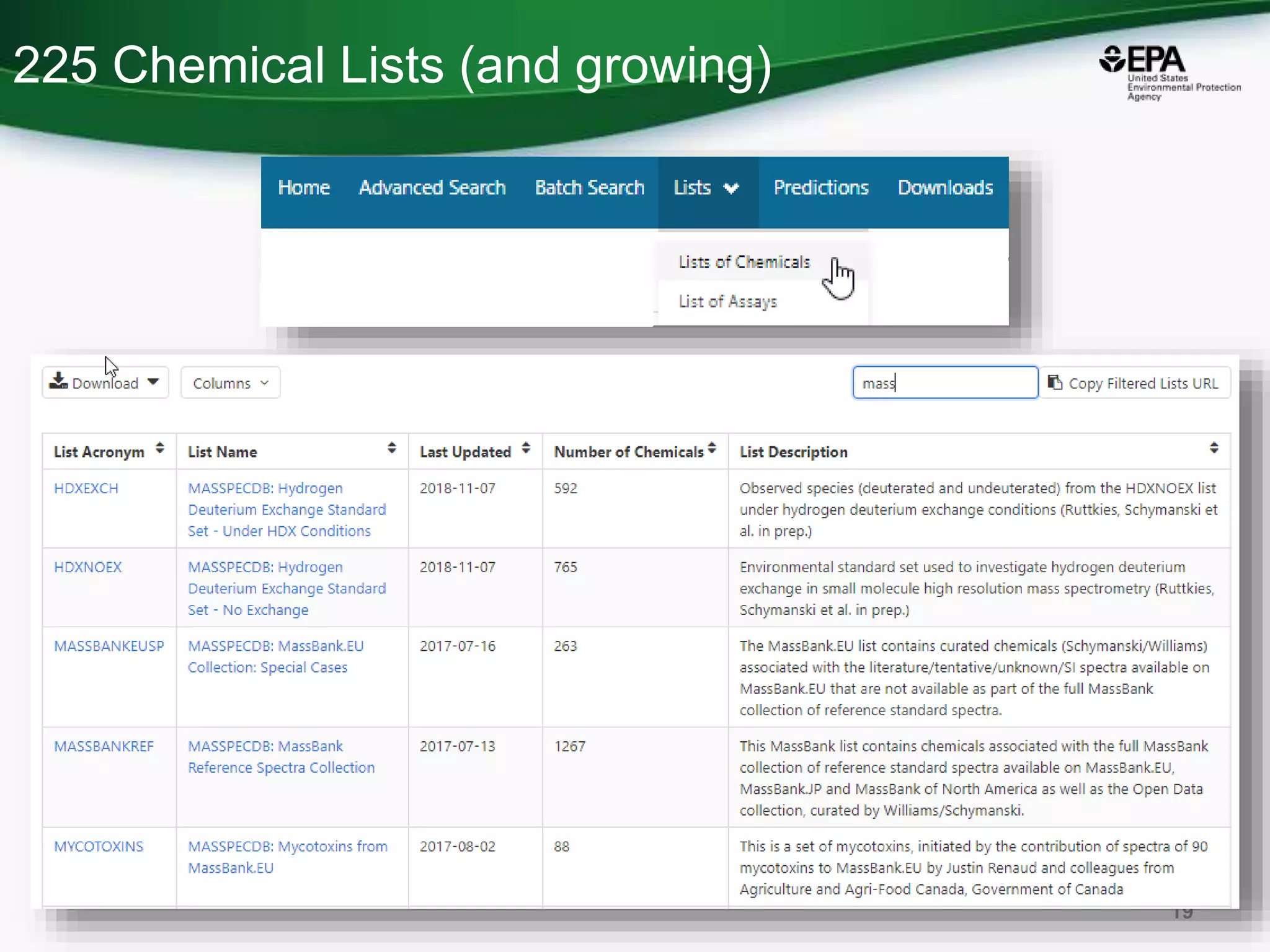
Task: Click the Download caret arrow
Action: 153,382
